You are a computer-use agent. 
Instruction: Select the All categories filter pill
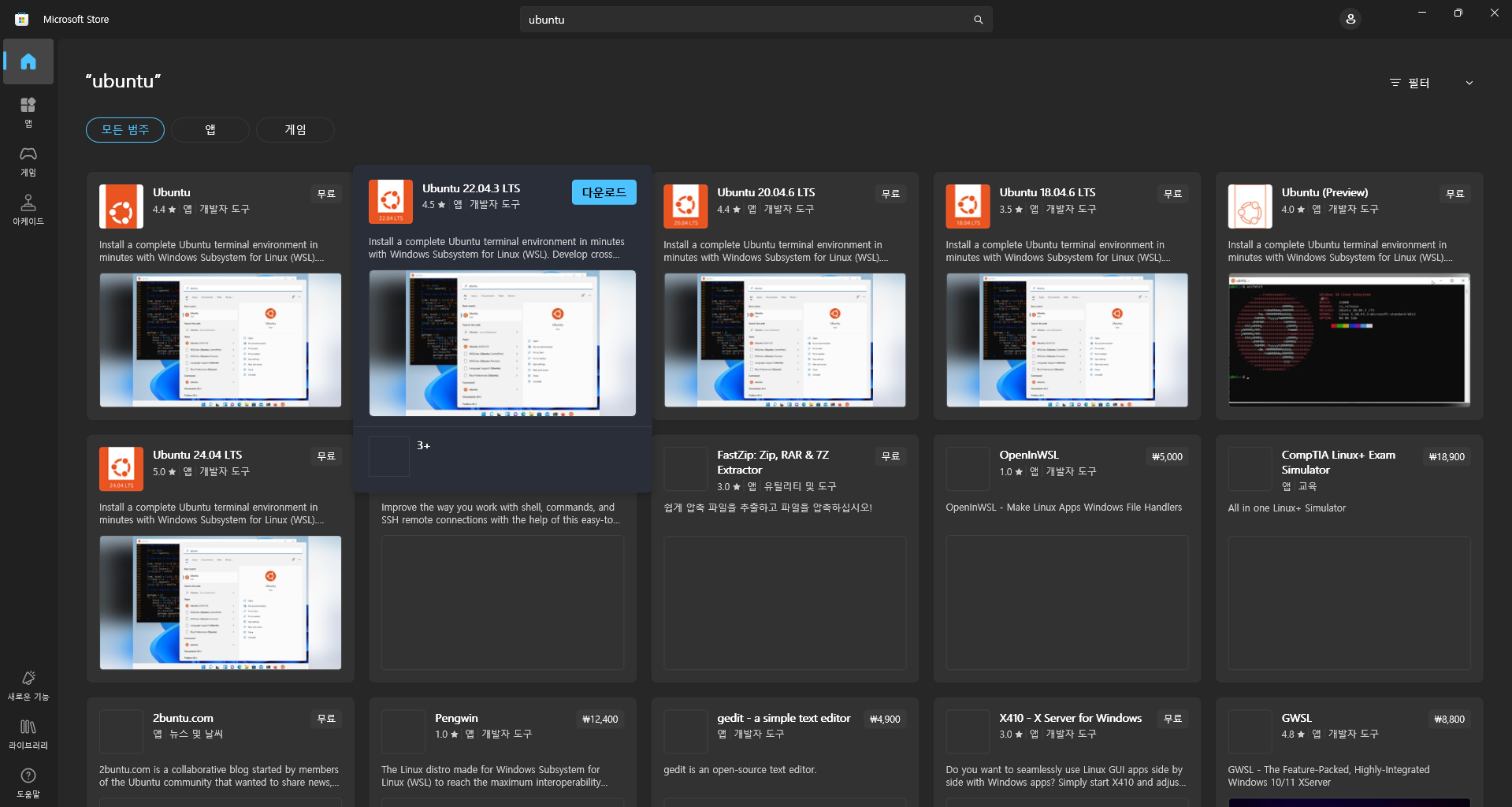pyautogui.click(x=125, y=130)
